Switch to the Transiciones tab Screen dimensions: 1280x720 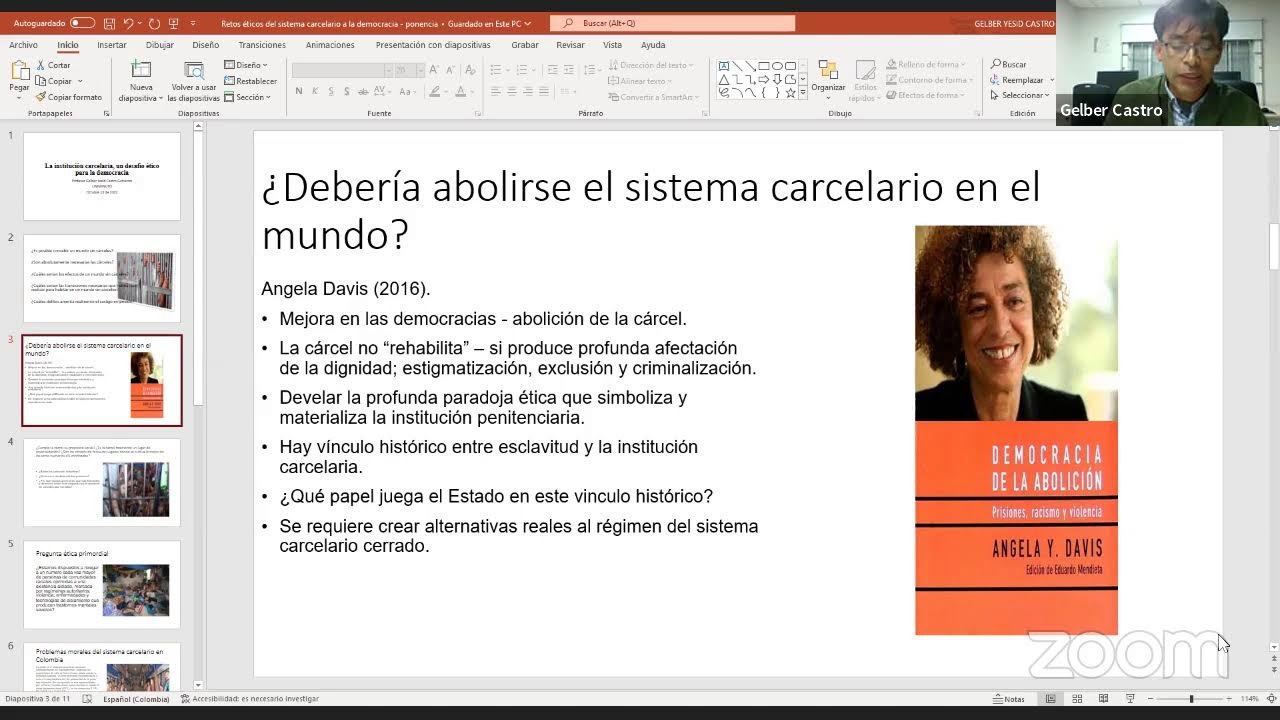[x=262, y=45]
